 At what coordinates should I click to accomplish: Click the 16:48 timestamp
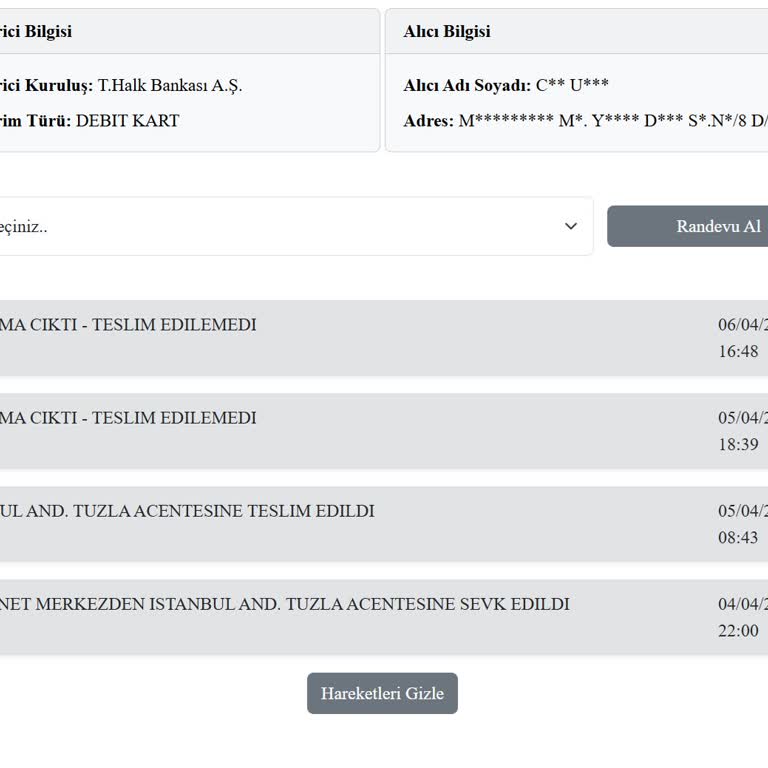click(738, 351)
